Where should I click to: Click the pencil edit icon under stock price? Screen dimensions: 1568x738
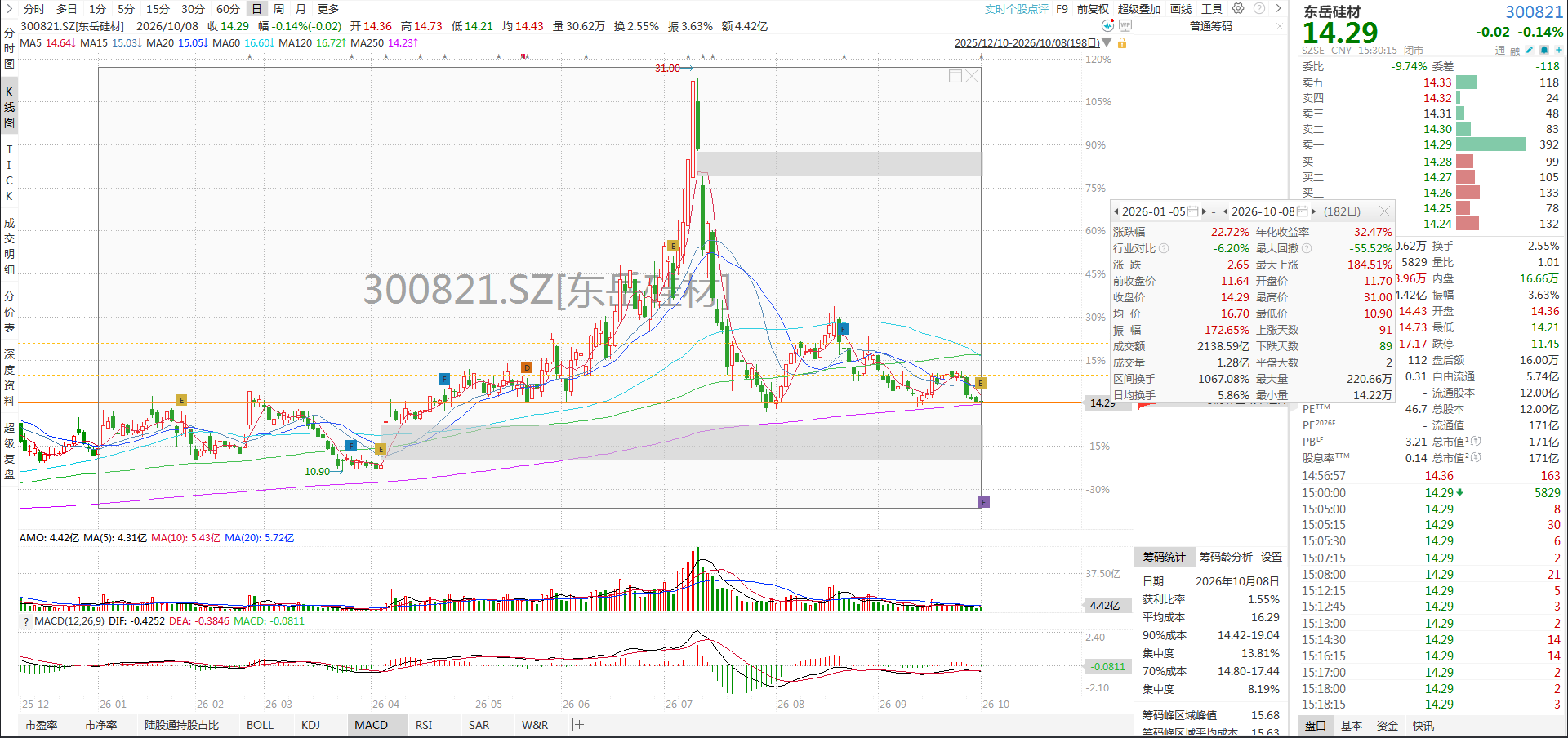pos(1530,50)
